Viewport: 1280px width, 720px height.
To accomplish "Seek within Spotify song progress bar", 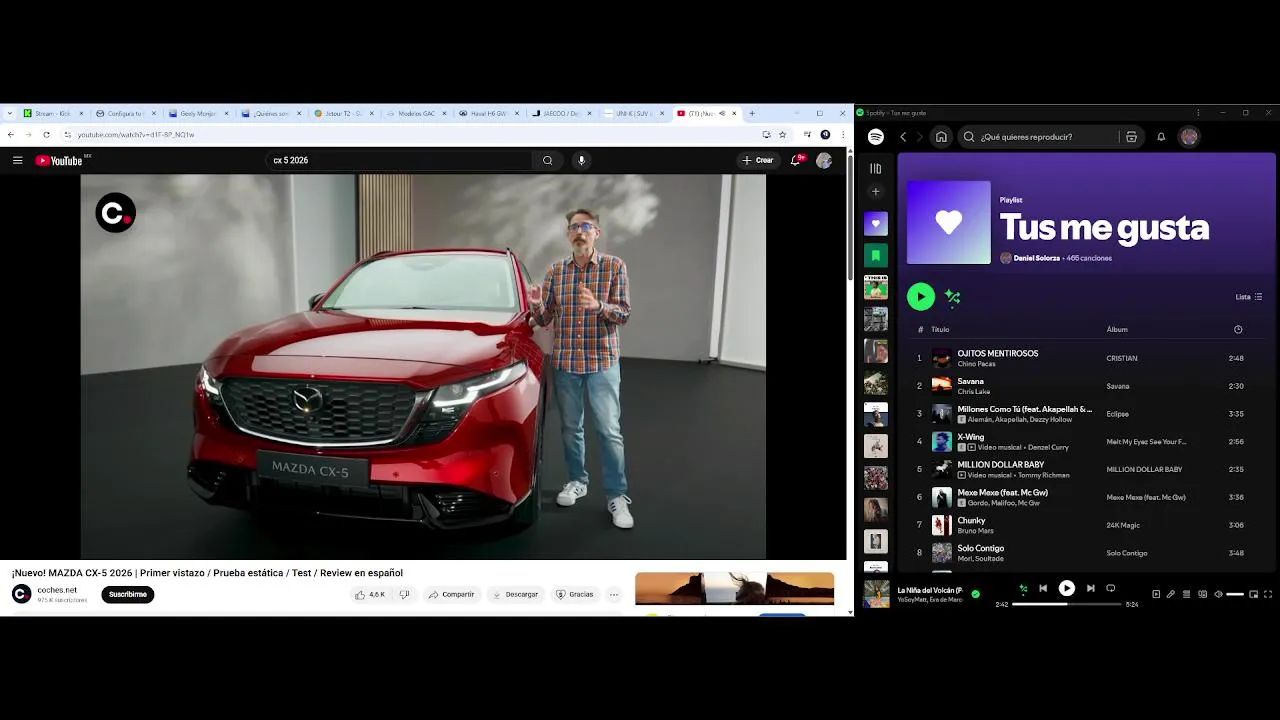I will coord(1067,604).
